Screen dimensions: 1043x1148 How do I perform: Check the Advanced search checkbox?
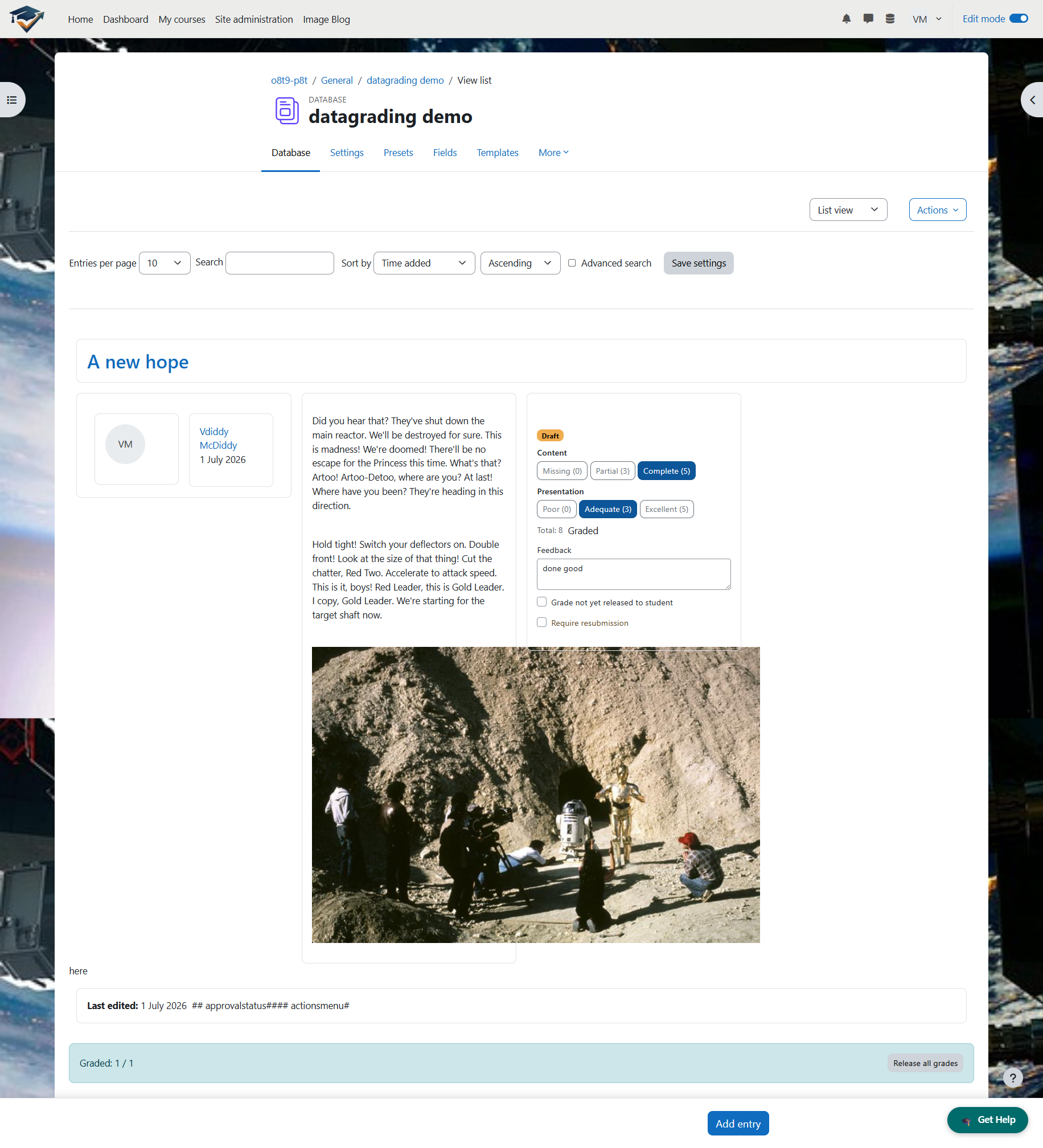(x=572, y=263)
